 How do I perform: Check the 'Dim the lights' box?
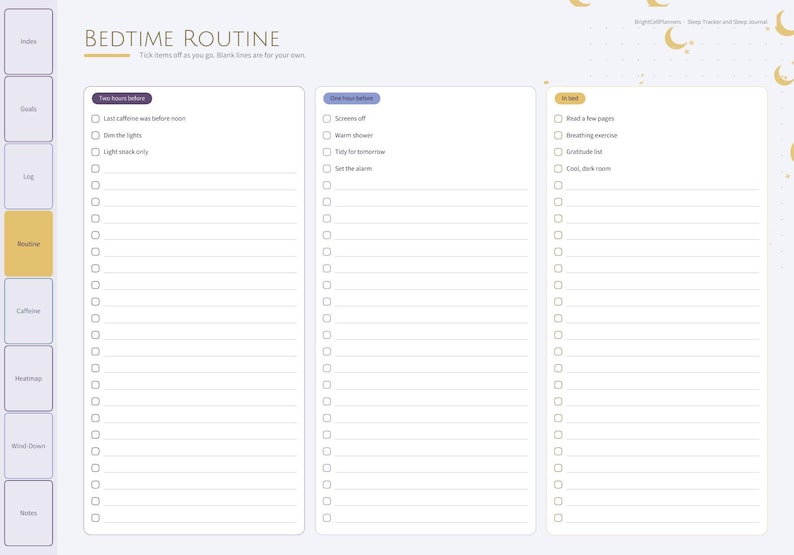point(95,135)
